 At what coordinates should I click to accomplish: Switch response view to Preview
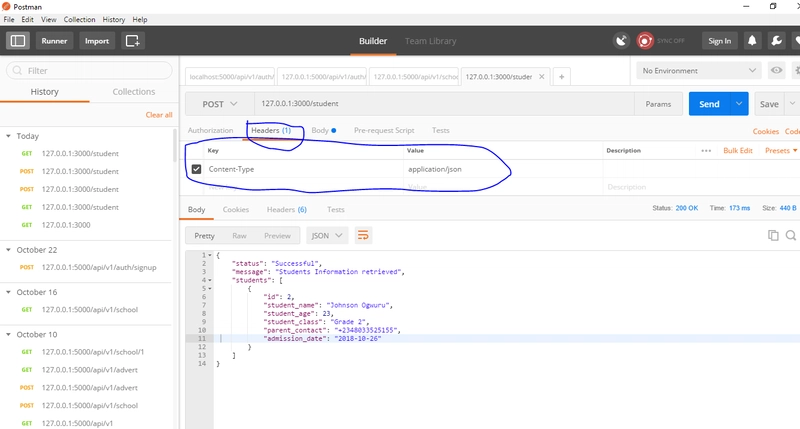(277, 236)
